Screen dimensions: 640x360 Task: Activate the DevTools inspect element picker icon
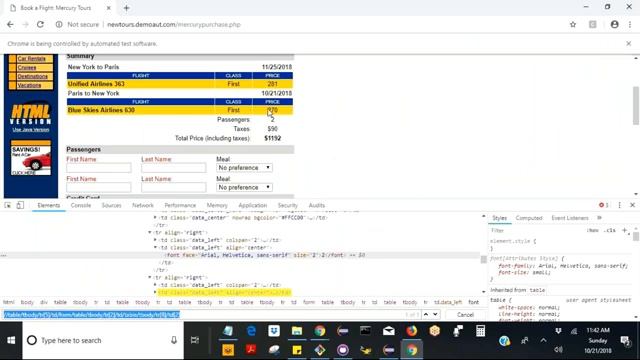click(x=8, y=205)
